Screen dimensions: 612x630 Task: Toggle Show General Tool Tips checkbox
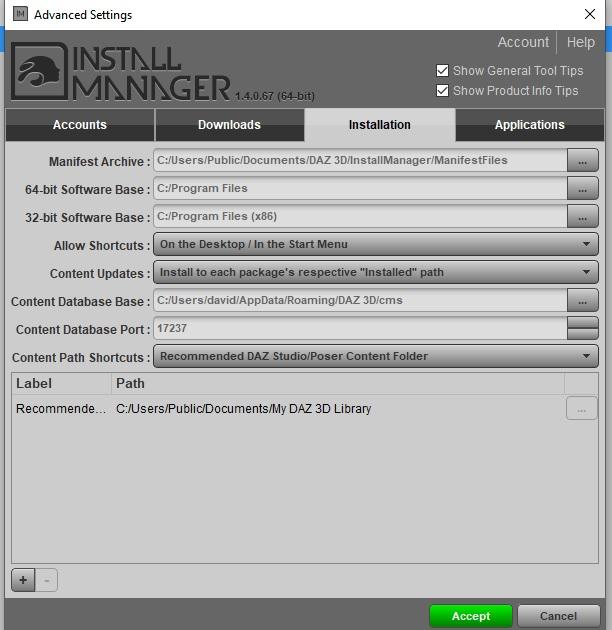[442, 71]
